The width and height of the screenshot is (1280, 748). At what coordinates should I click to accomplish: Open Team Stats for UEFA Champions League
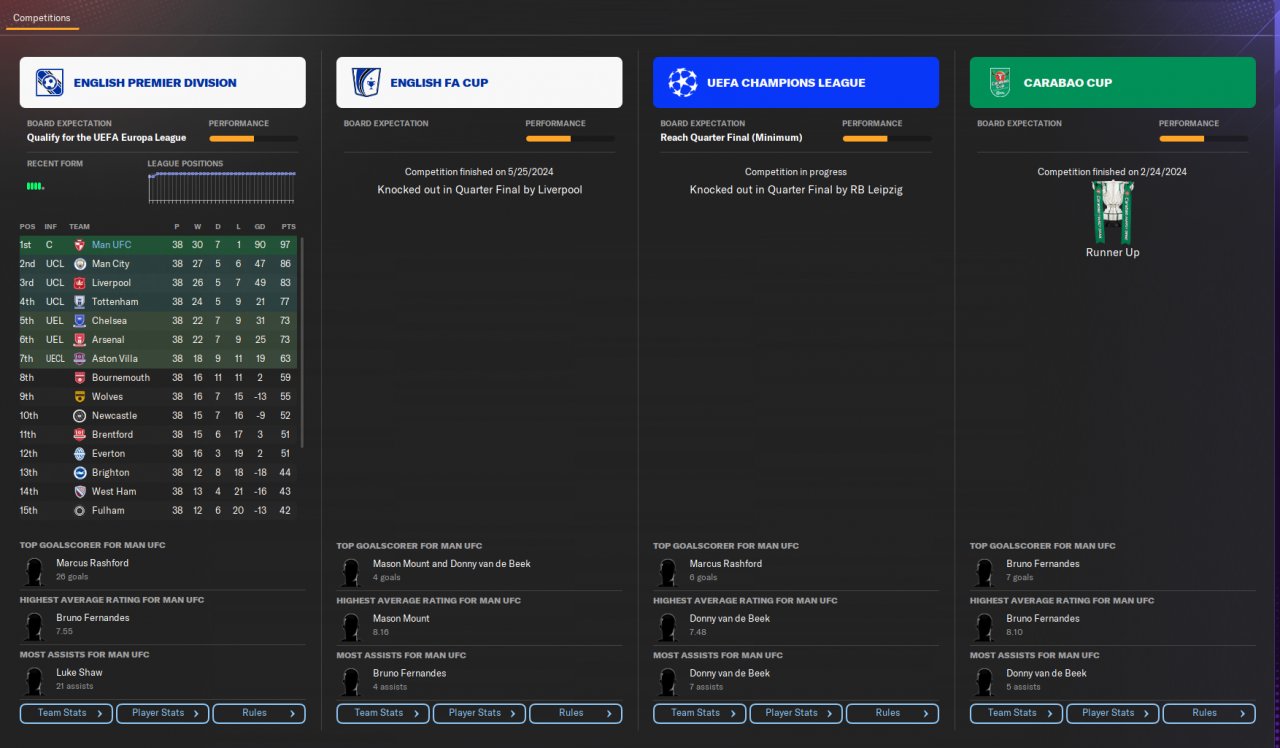coord(700,713)
